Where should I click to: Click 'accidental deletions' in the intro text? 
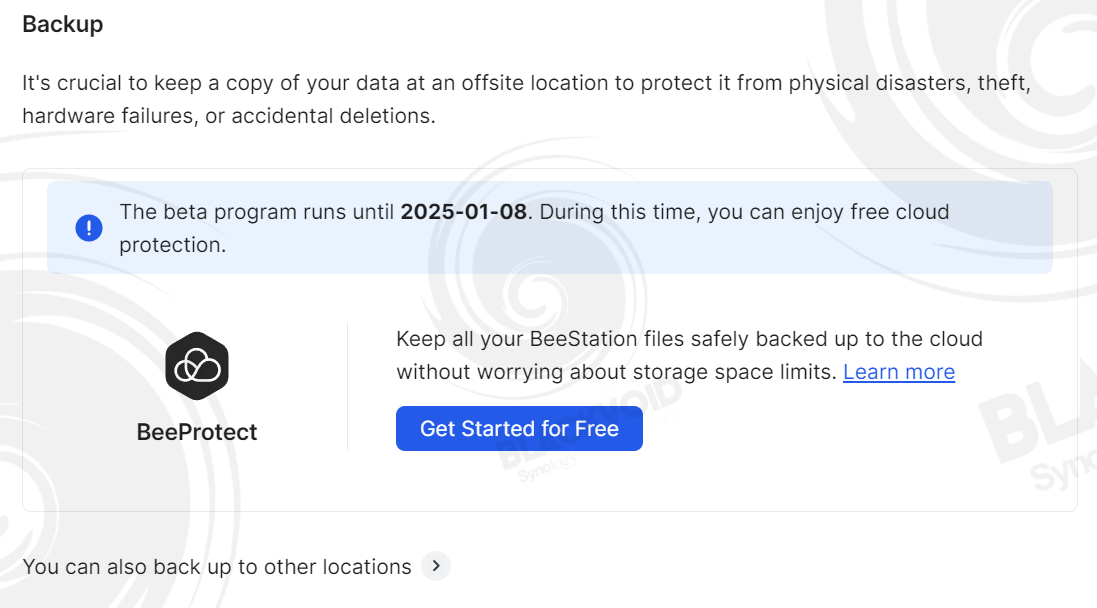(x=333, y=116)
